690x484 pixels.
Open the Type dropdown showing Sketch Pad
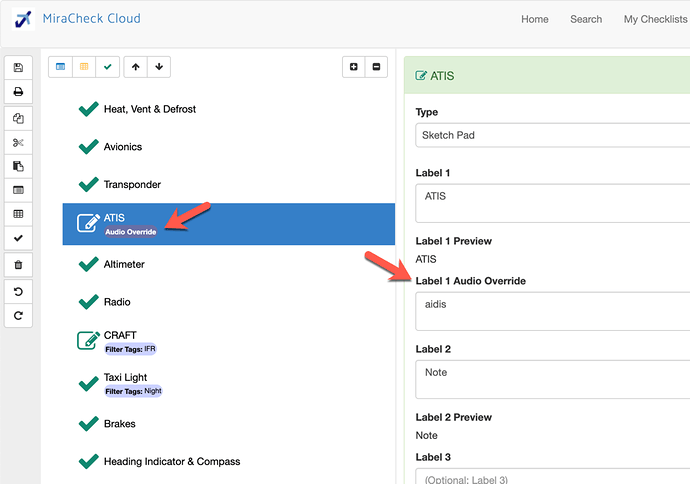(x=553, y=135)
